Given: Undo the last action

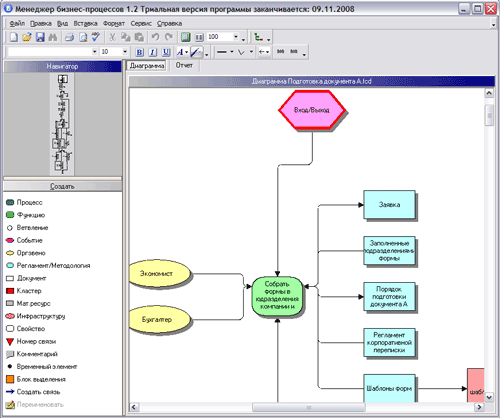Looking at the screenshot, I should pos(155,37).
